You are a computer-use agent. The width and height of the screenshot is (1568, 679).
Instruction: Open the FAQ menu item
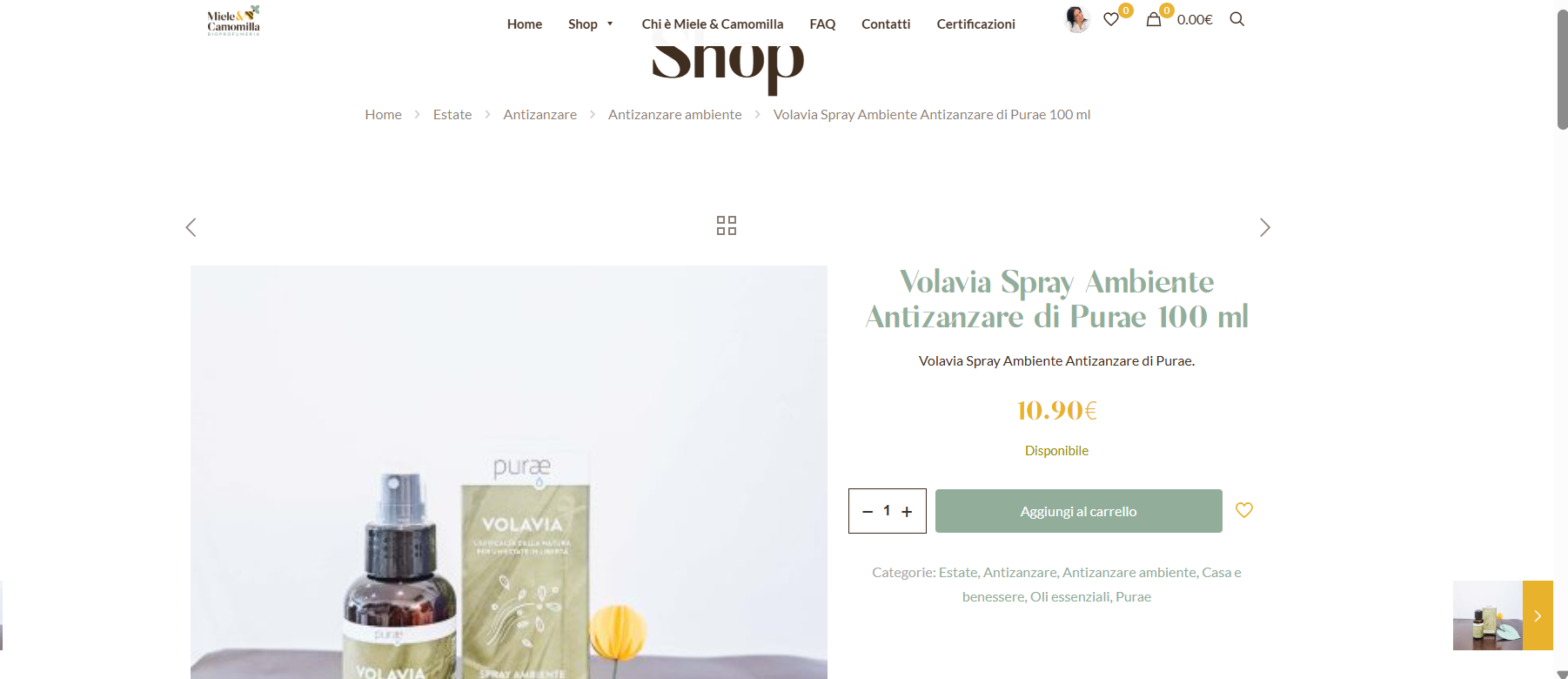[822, 24]
